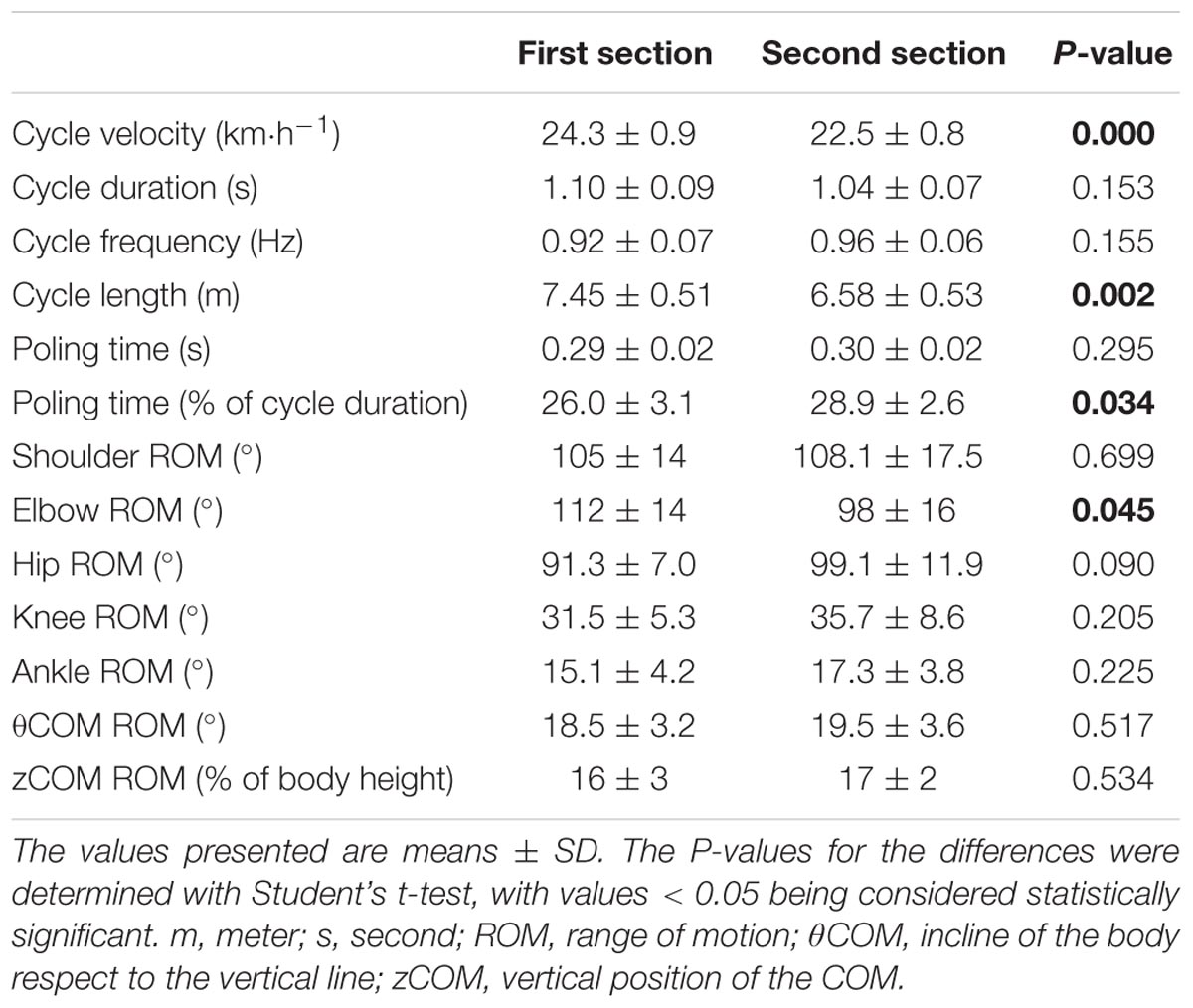Click the "Knee ROM (°)" row label
The image size is (1193, 1008).
pos(110,617)
